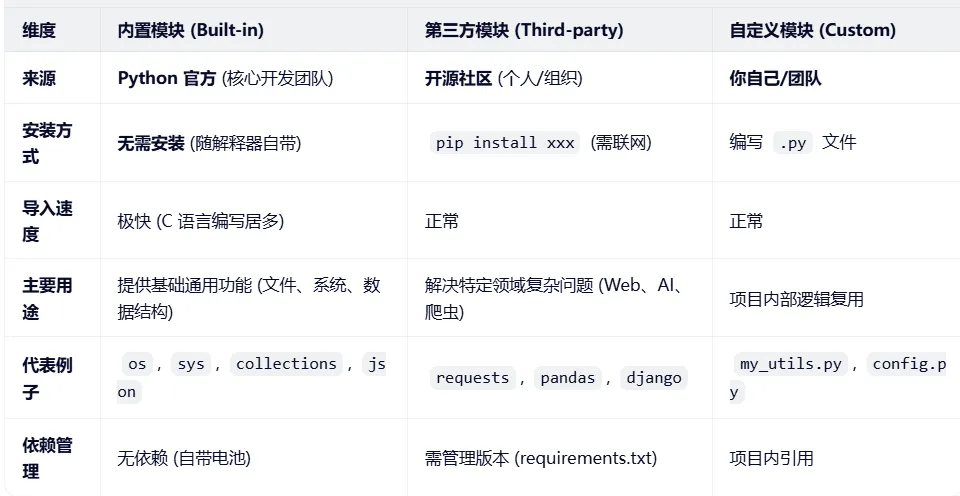Click the my_utils.py code tag
960x496 pixels.
tap(790, 364)
